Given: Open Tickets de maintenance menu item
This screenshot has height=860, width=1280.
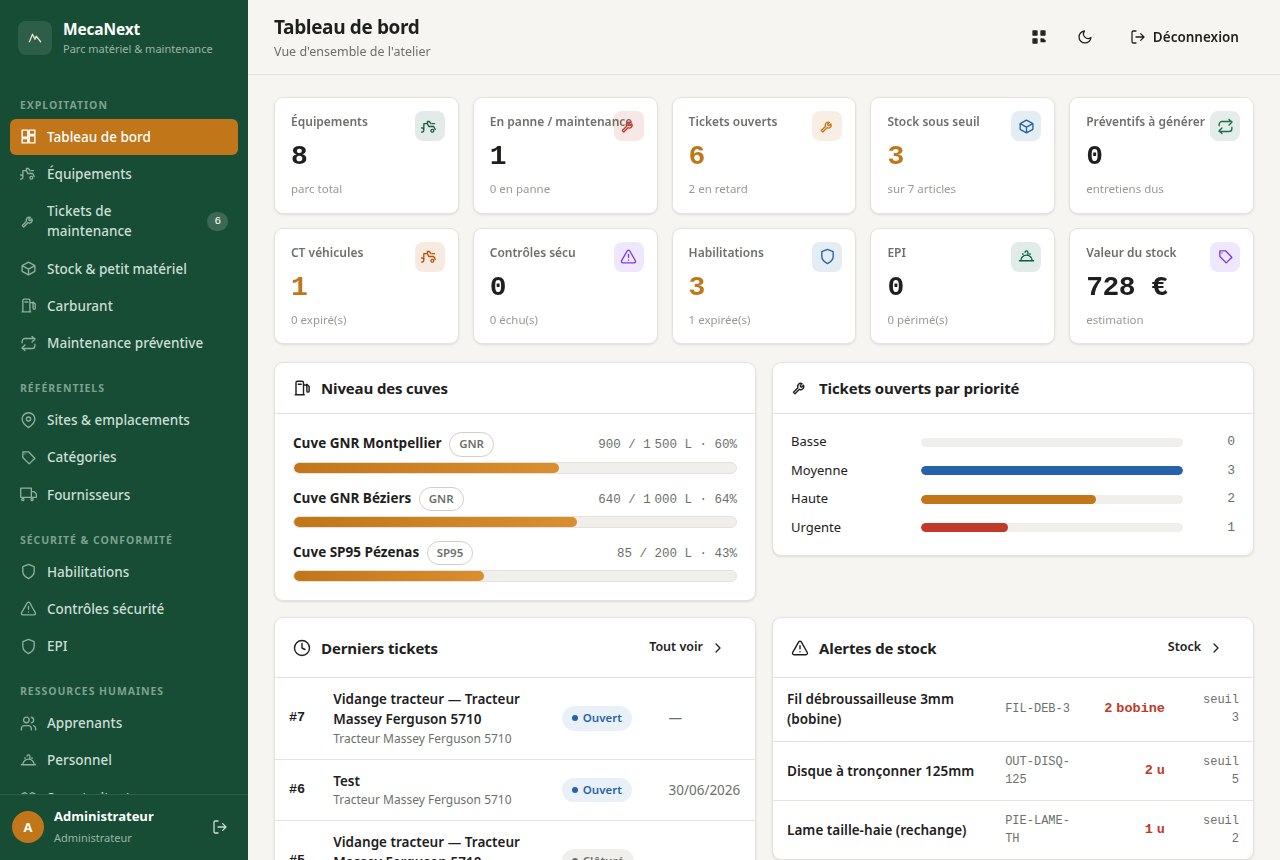Looking at the screenshot, I should tap(124, 221).
